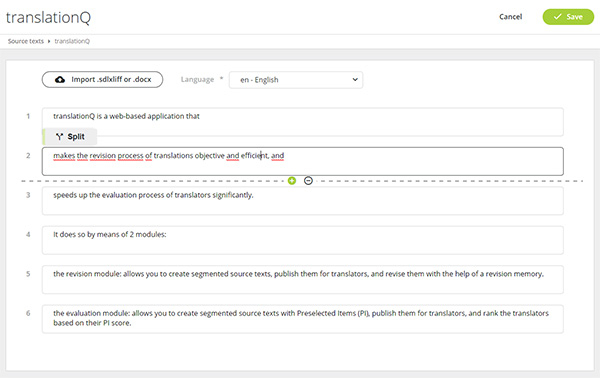The width and height of the screenshot is (600, 378).
Task: Click the minus remove-segment circle icon
Action: pyautogui.click(x=308, y=181)
